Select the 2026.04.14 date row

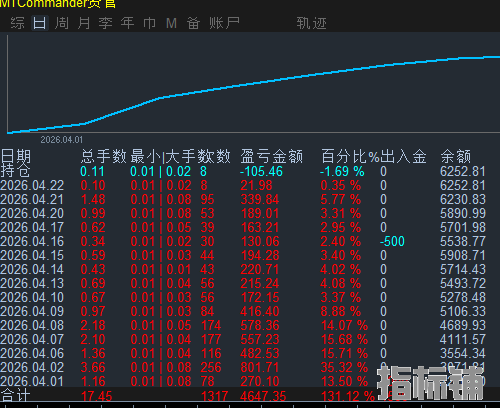coord(32,269)
